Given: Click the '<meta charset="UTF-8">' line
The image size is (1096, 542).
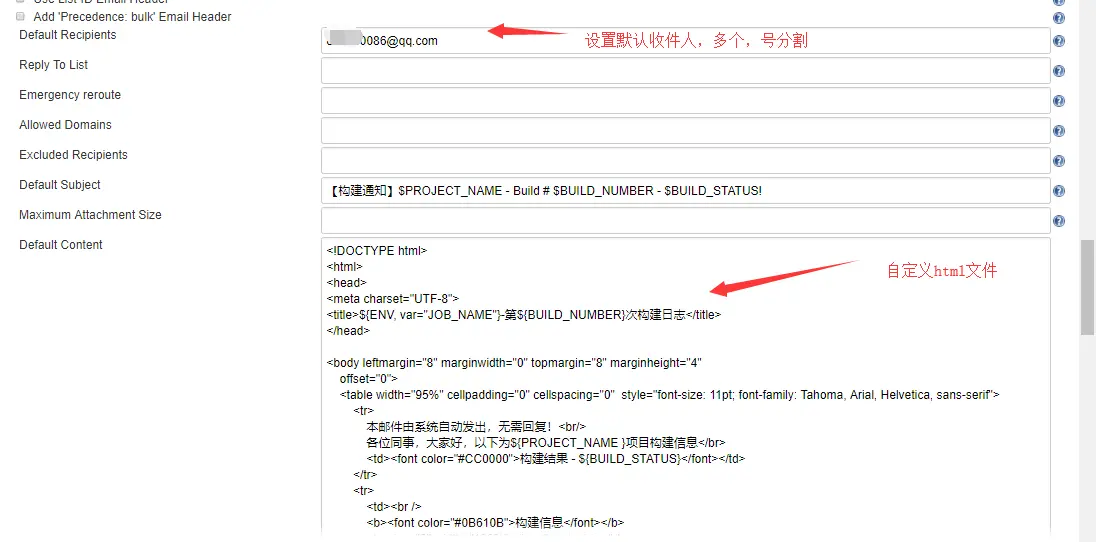Looking at the screenshot, I should pyautogui.click(x=393, y=299).
